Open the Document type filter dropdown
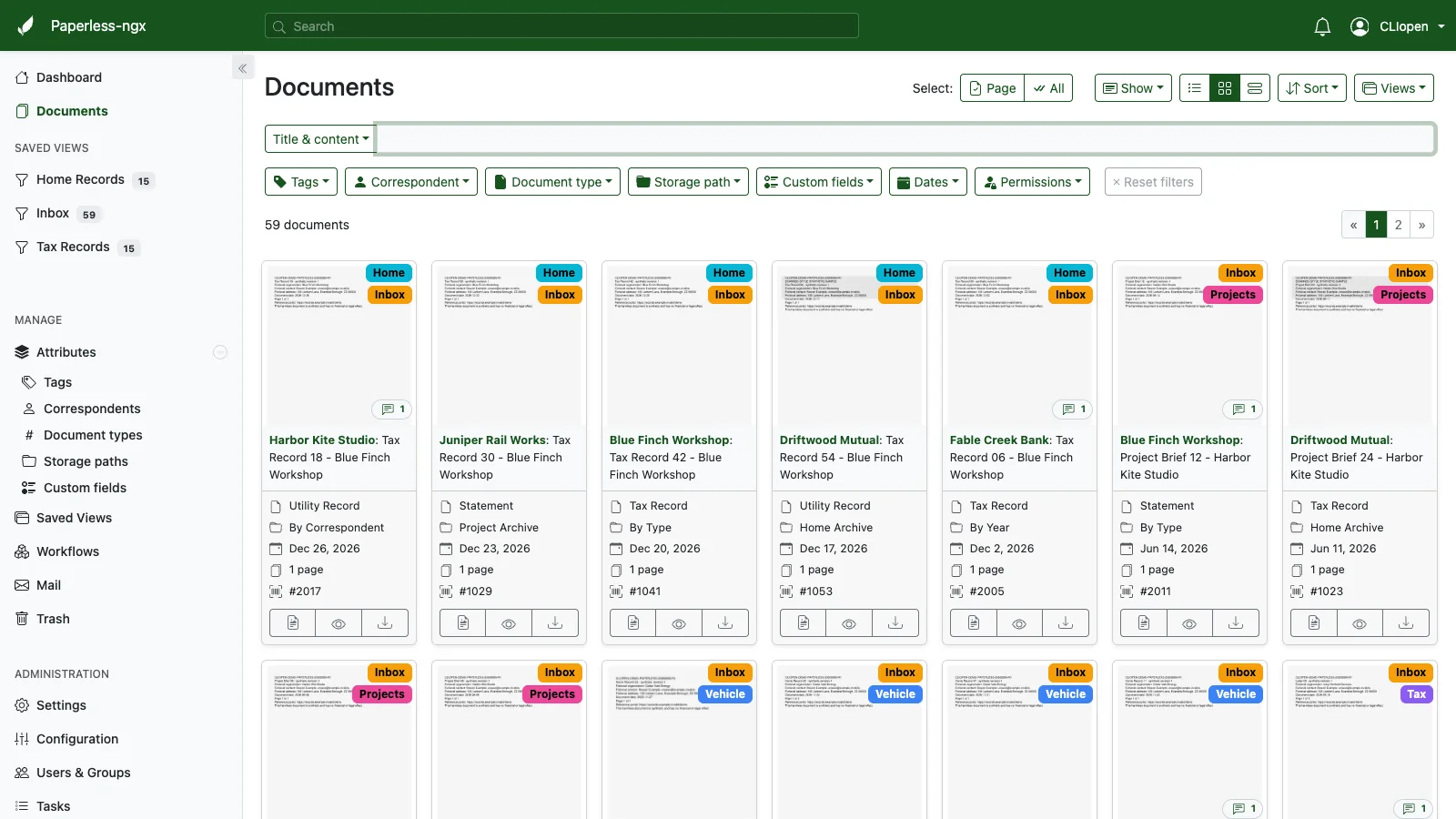Viewport: 1456px width, 819px height. [x=553, y=182]
